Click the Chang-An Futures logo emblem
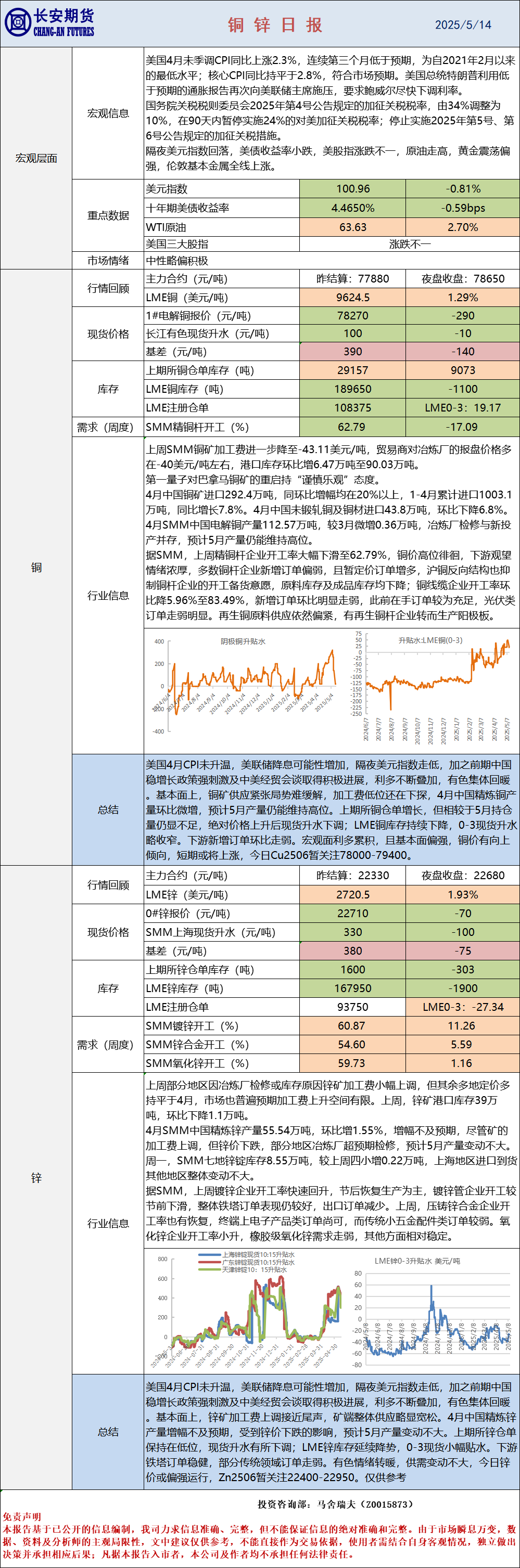520x1568 pixels. 17,23
